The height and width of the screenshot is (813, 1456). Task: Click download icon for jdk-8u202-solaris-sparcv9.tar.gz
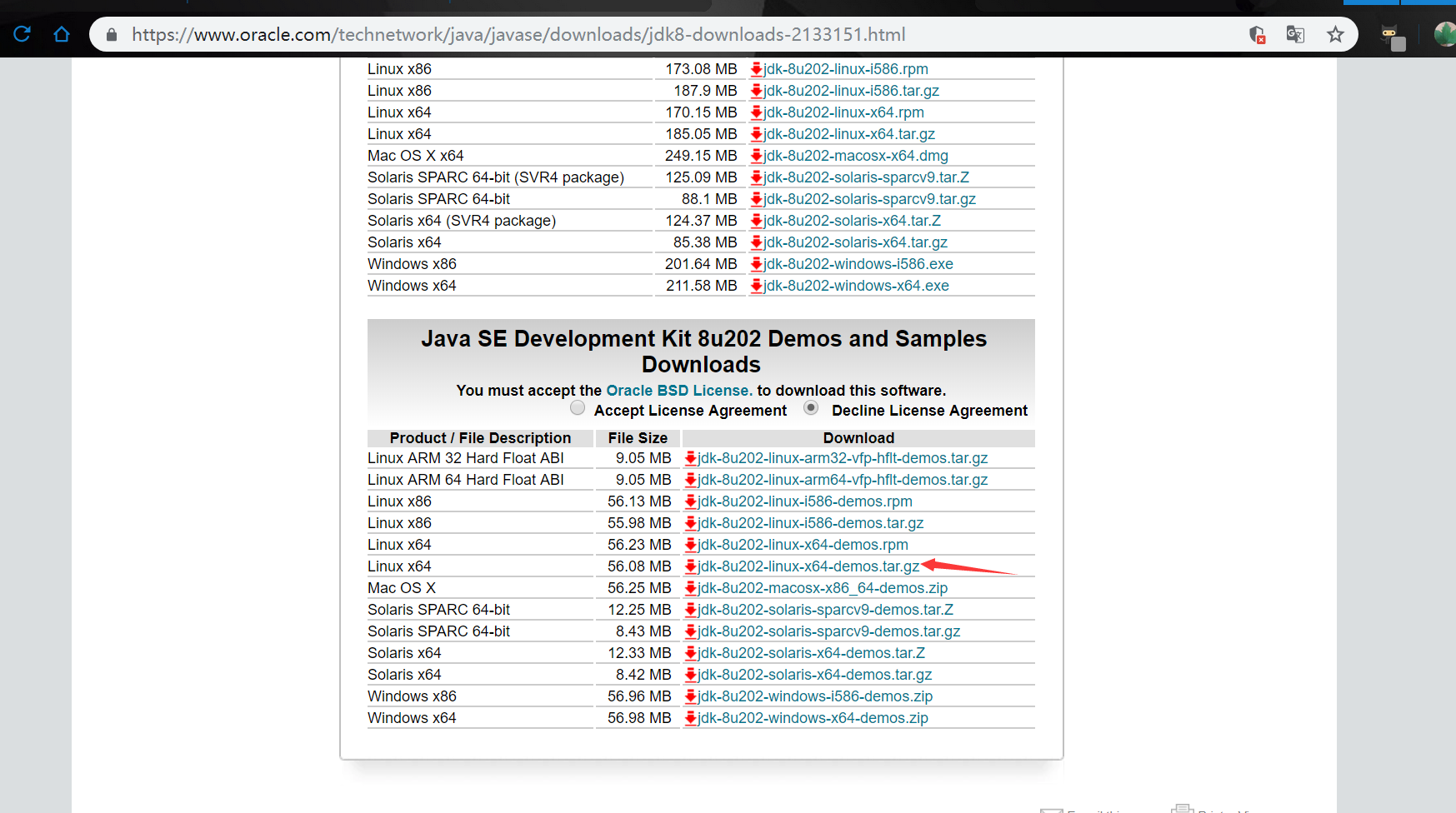[x=757, y=199]
